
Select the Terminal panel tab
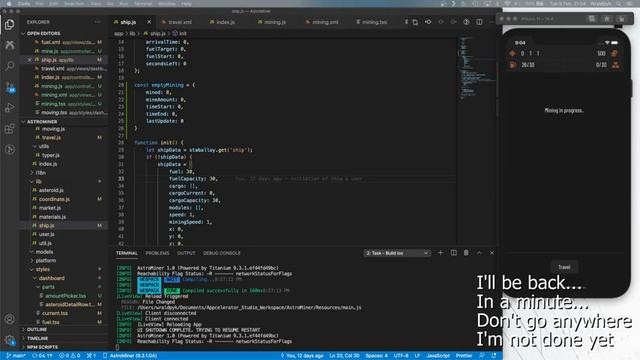(x=127, y=253)
